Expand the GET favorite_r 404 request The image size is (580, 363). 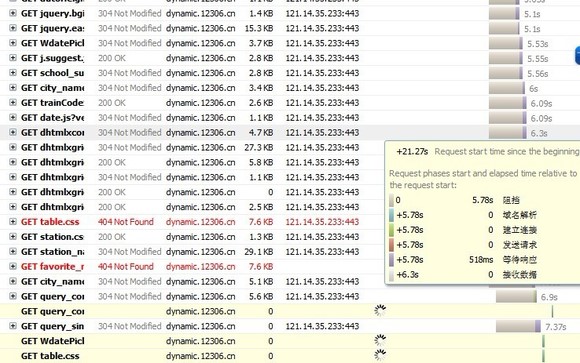(x=13, y=266)
